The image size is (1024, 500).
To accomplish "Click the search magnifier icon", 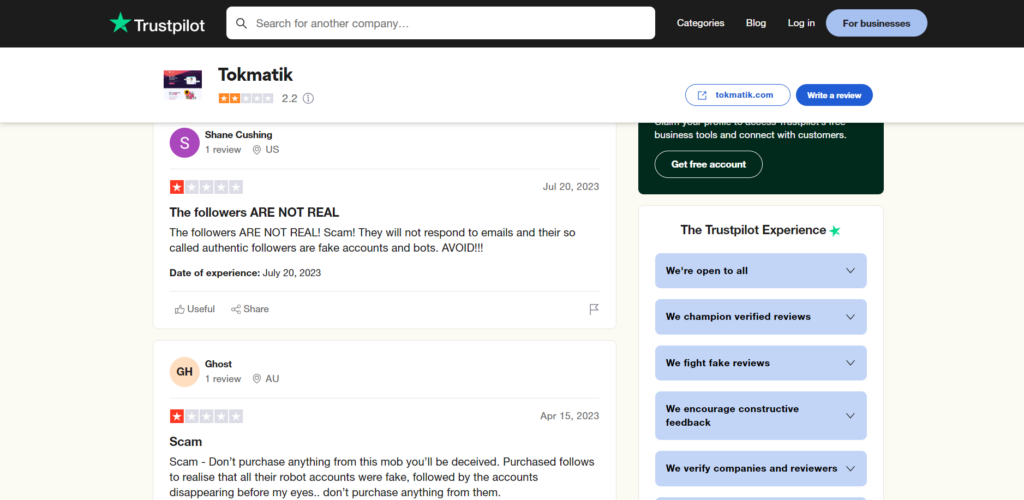I will pos(242,23).
